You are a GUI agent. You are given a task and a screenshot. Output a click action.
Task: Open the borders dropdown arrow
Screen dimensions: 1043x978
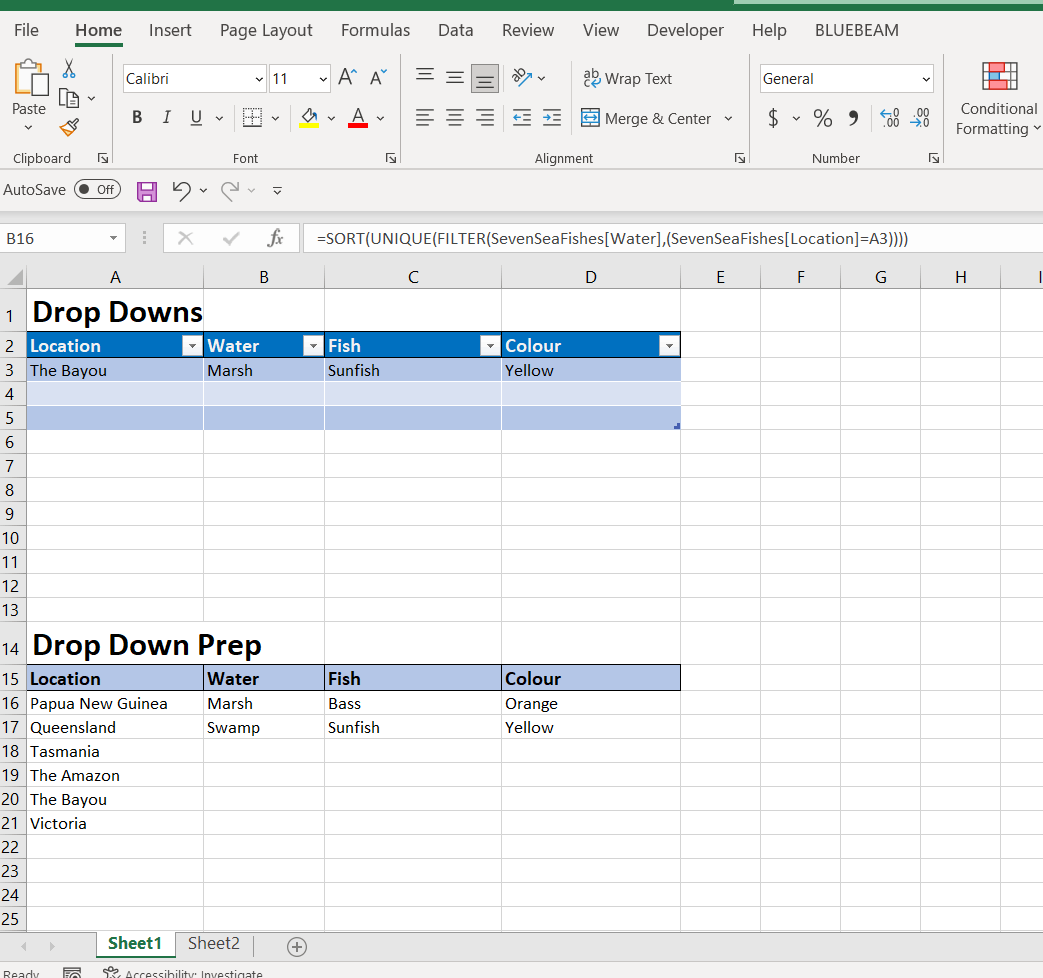coord(275,118)
